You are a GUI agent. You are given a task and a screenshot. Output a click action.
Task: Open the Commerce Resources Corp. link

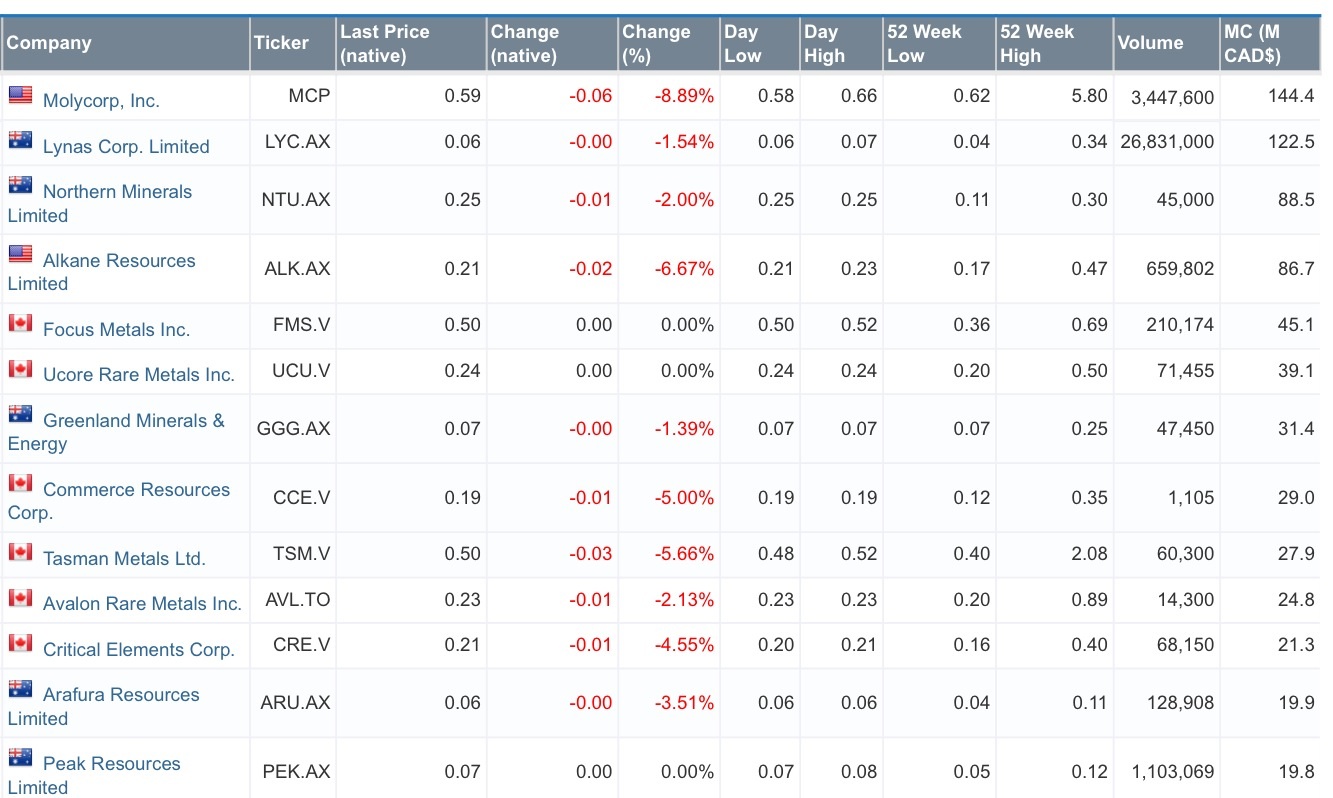136,490
